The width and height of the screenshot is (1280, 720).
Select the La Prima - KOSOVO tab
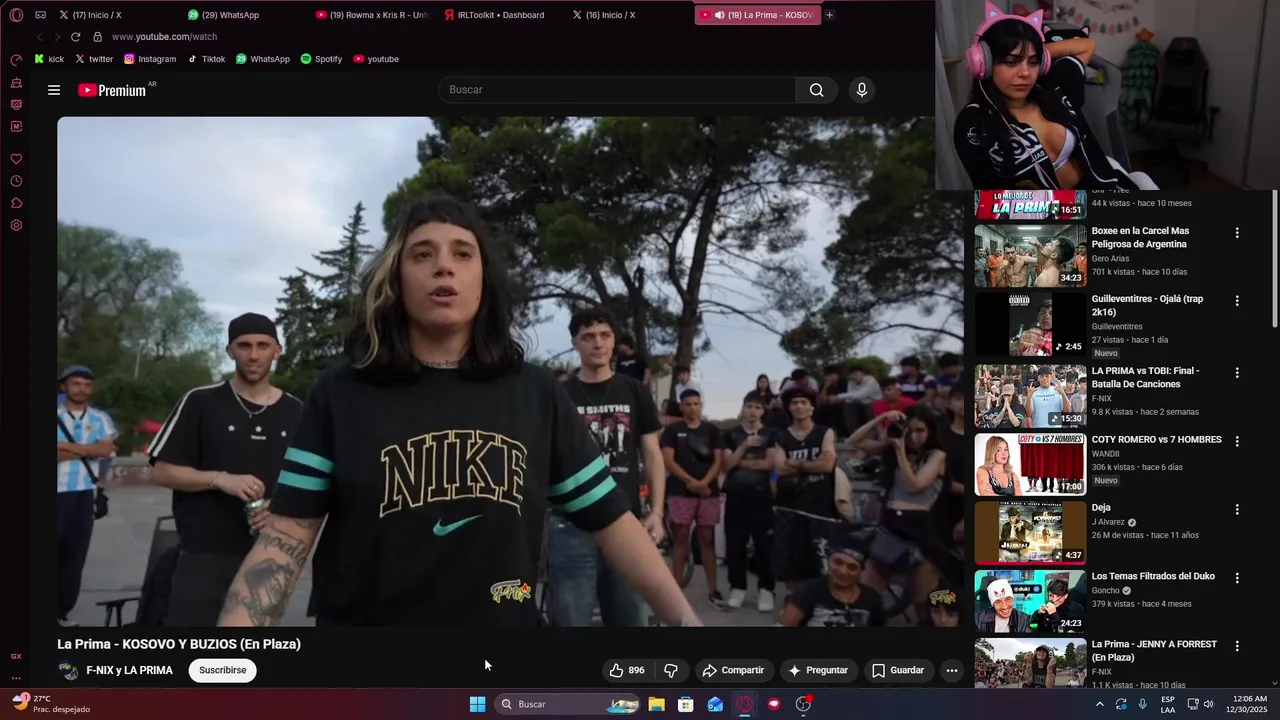coord(757,15)
